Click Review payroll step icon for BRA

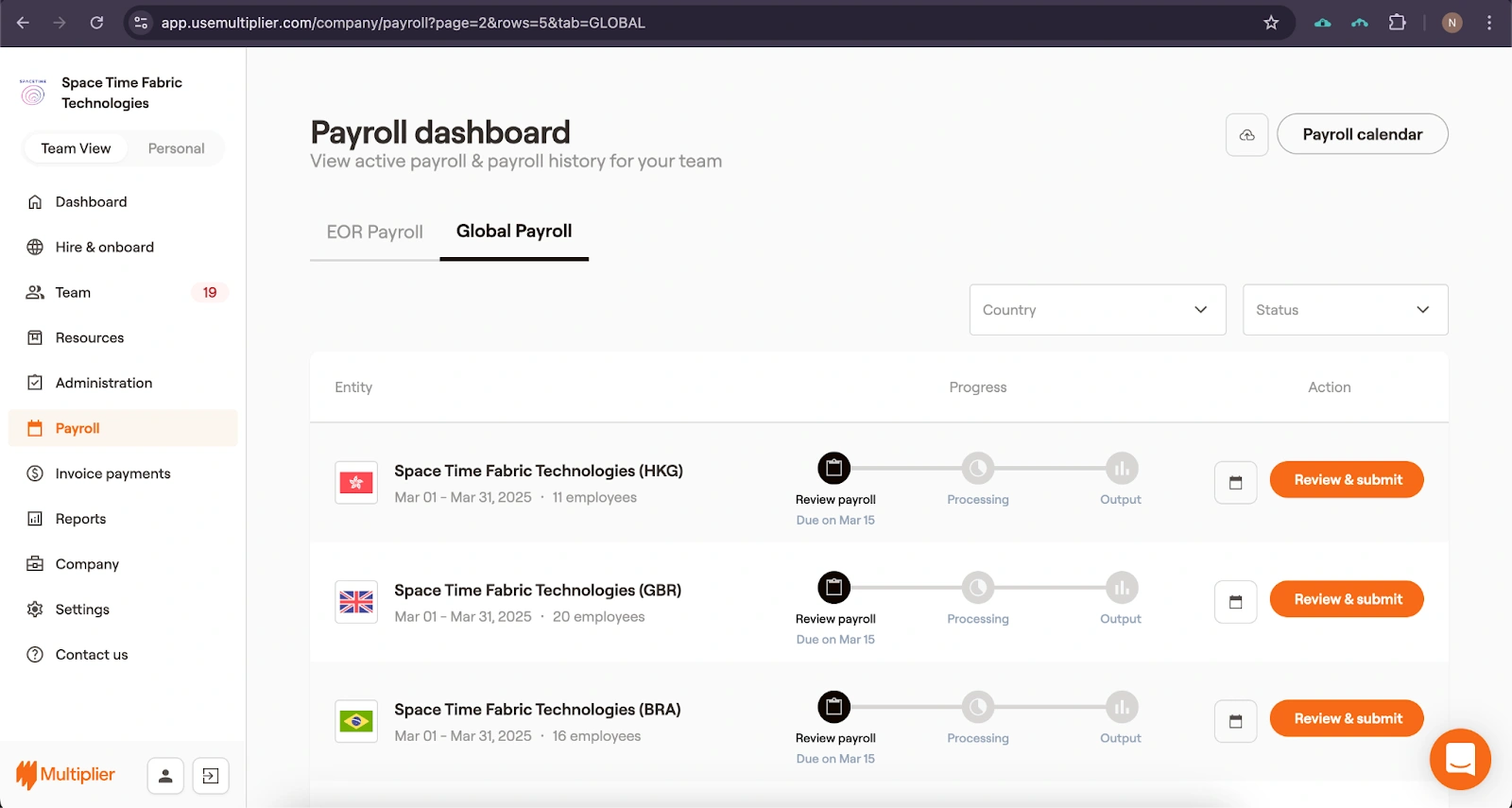pyautogui.click(x=833, y=707)
